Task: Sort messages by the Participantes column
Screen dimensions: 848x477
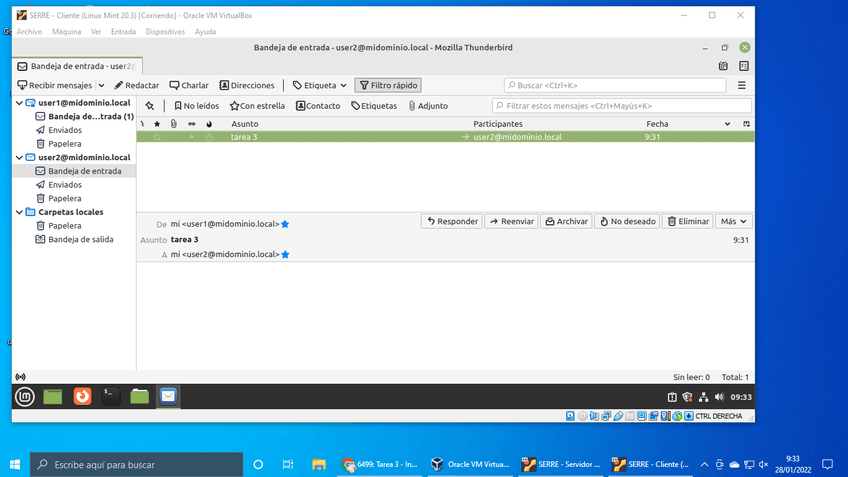Action: 498,124
